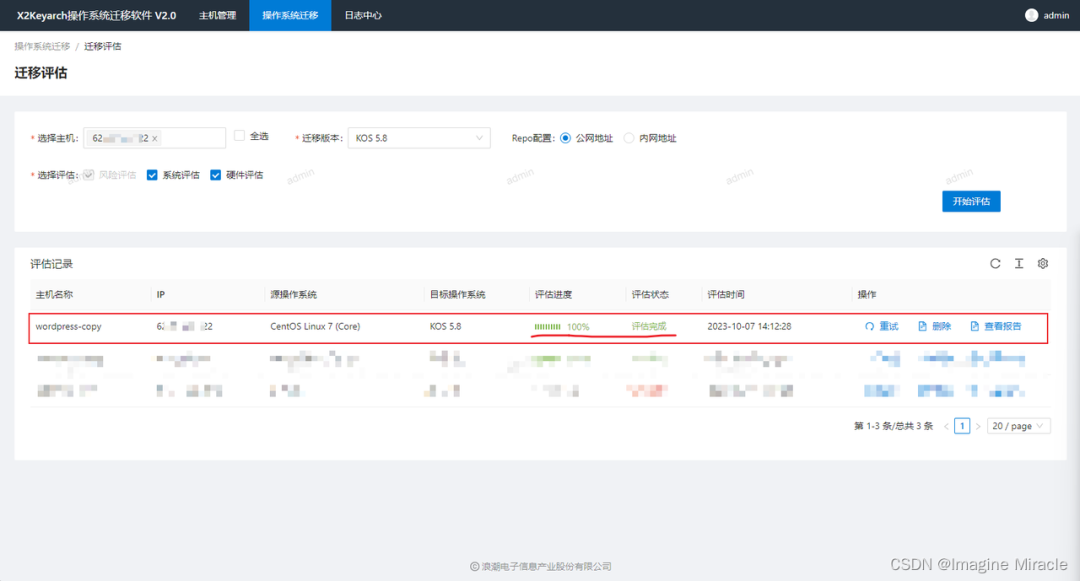This screenshot has width=1080, height=581.
Task: Select the 内网地址 radio button
Action: coord(629,138)
